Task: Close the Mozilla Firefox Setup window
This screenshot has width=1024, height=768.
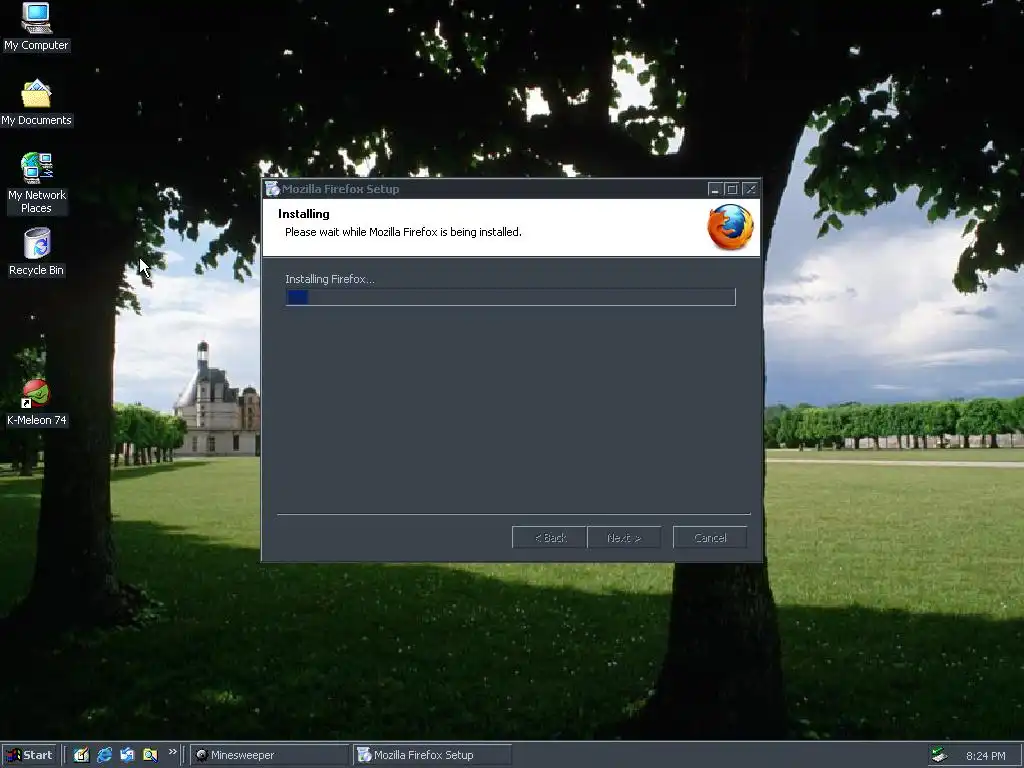Action: click(x=750, y=189)
